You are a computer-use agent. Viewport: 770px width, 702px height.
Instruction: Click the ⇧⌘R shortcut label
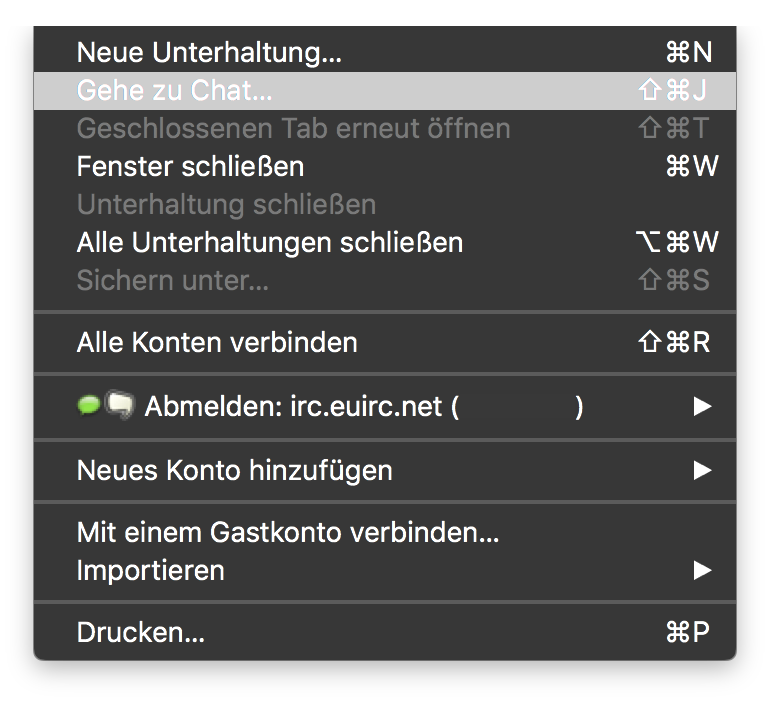[673, 342]
